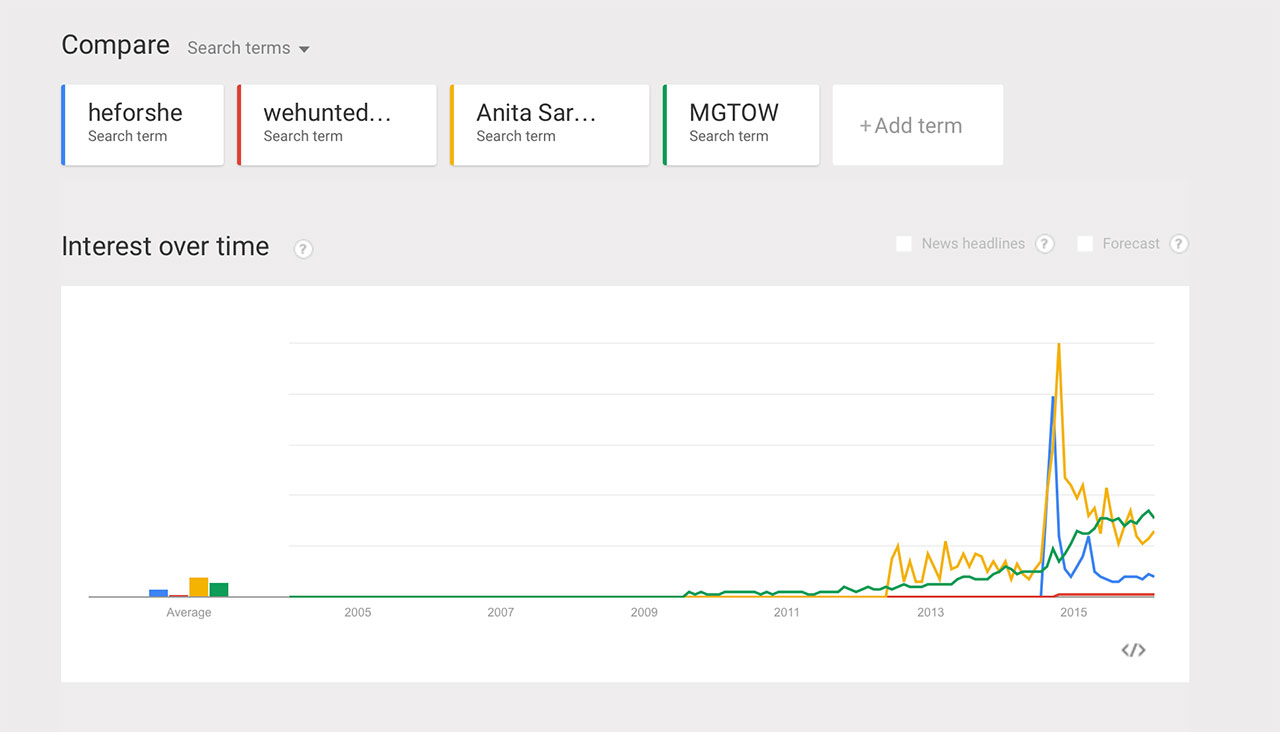Screen dimensions: 1280x732
Task: Click the blue heforshe average bar
Action: point(158,593)
